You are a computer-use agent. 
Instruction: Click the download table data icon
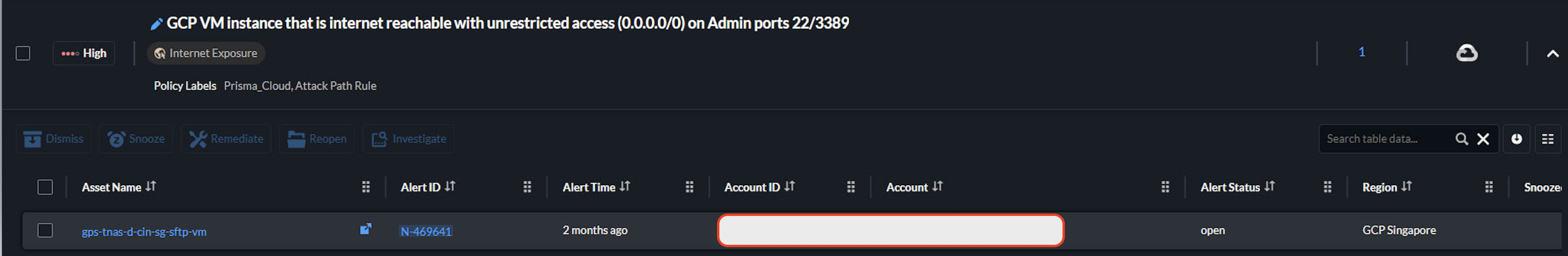coord(1516,139)
